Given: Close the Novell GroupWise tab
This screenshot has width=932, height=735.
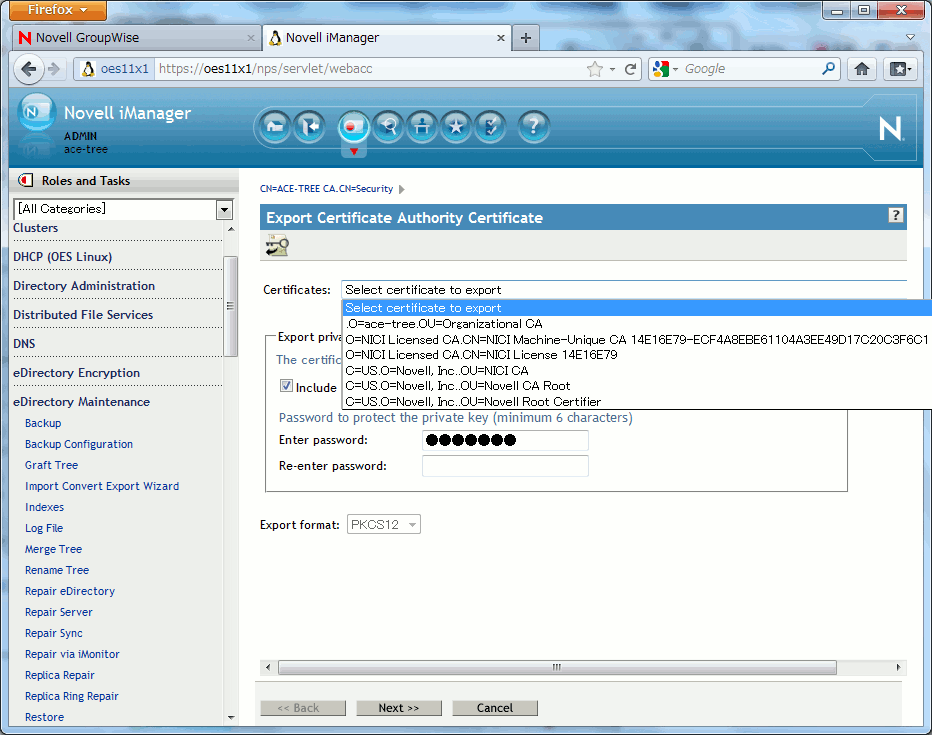Looking at the screenshot, I should [251, 38].
